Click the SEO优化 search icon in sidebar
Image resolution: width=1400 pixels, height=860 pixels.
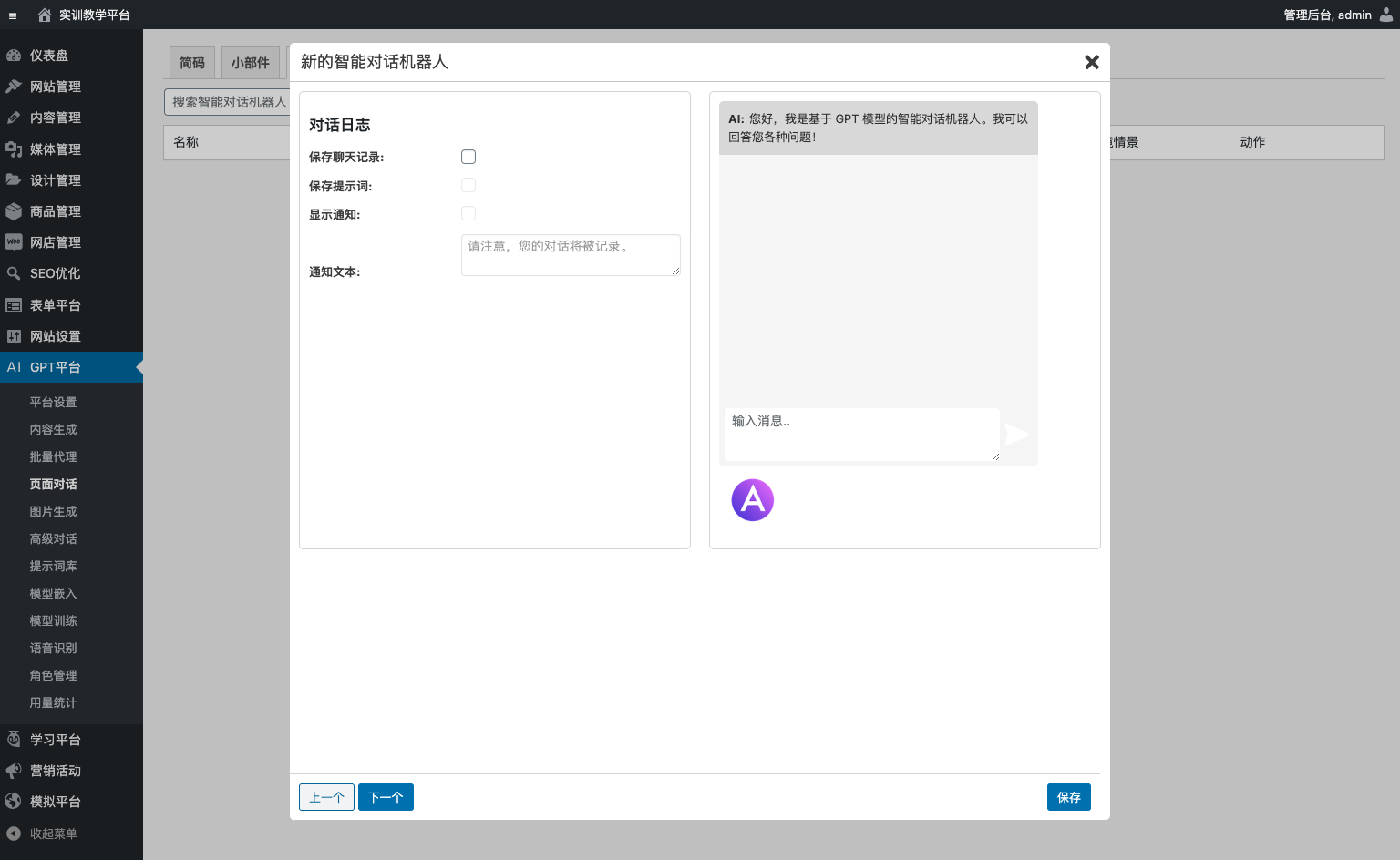[x=14, y=273]
